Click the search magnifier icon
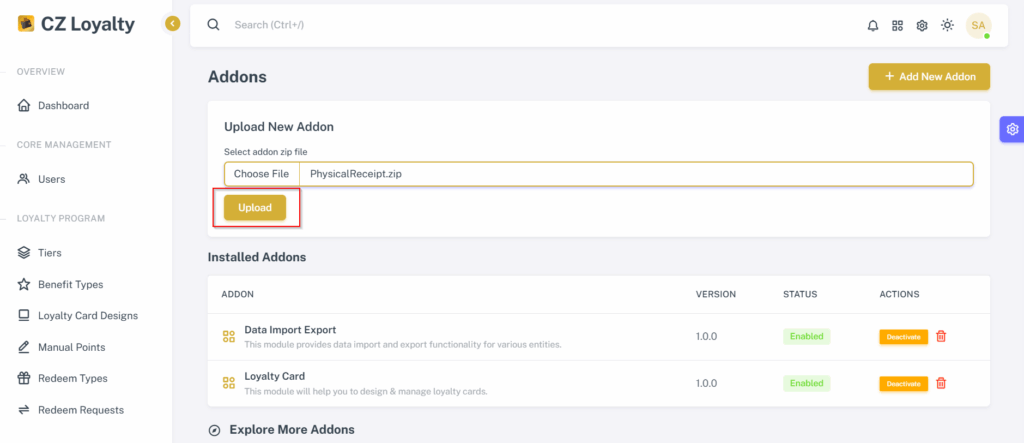1024x443 pixels. 213,25
